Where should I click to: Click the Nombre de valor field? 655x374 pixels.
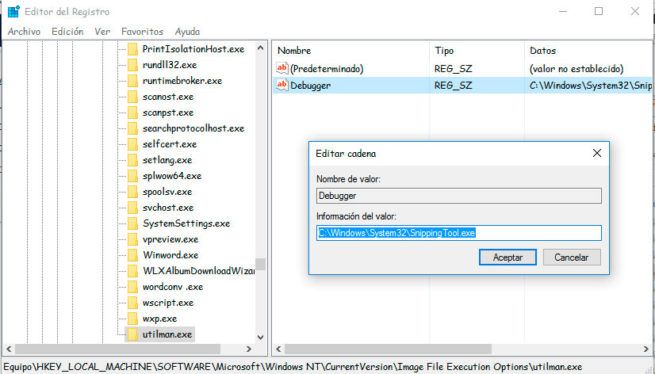(x=459, y=196)
